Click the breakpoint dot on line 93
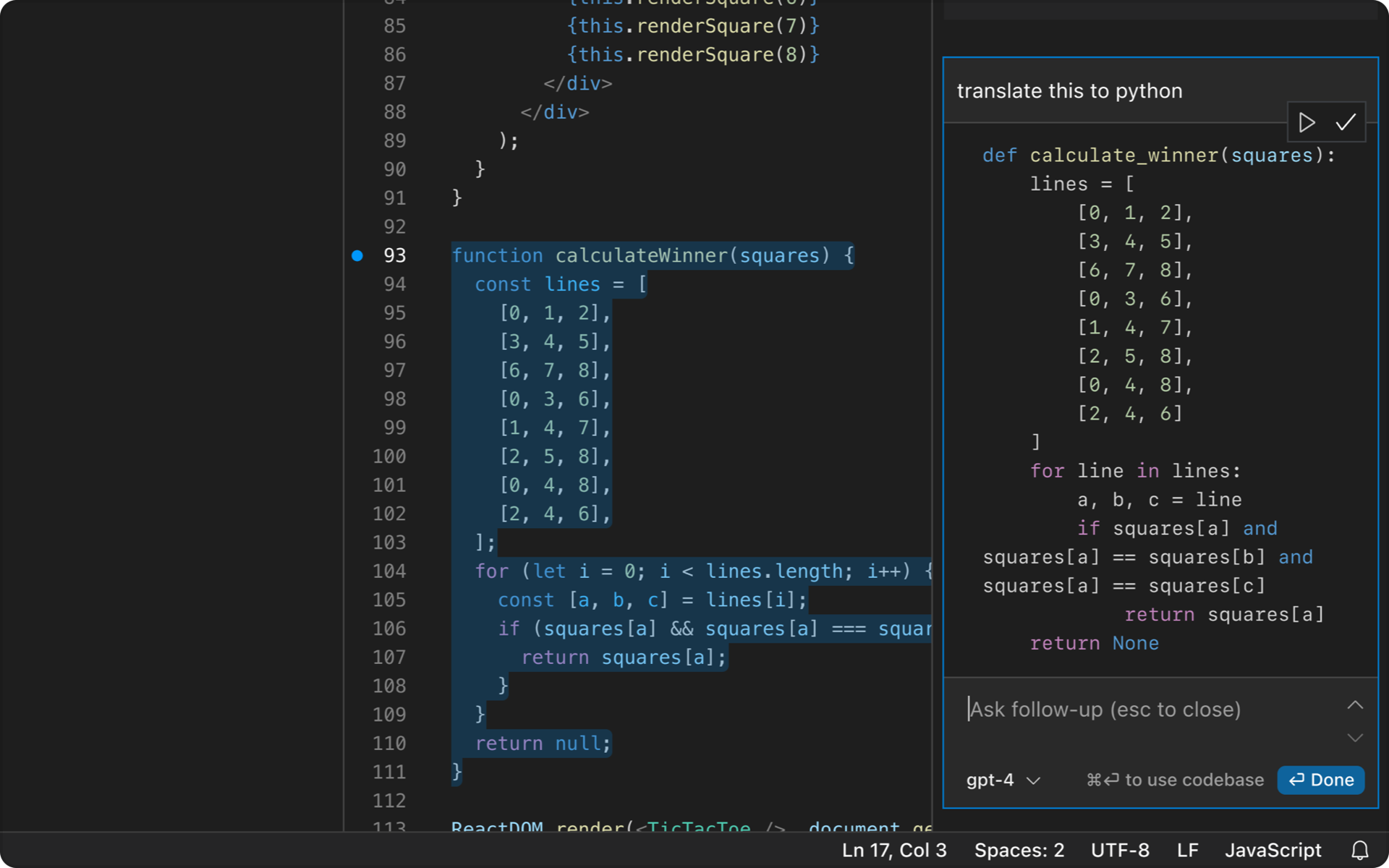 (357, 255)
